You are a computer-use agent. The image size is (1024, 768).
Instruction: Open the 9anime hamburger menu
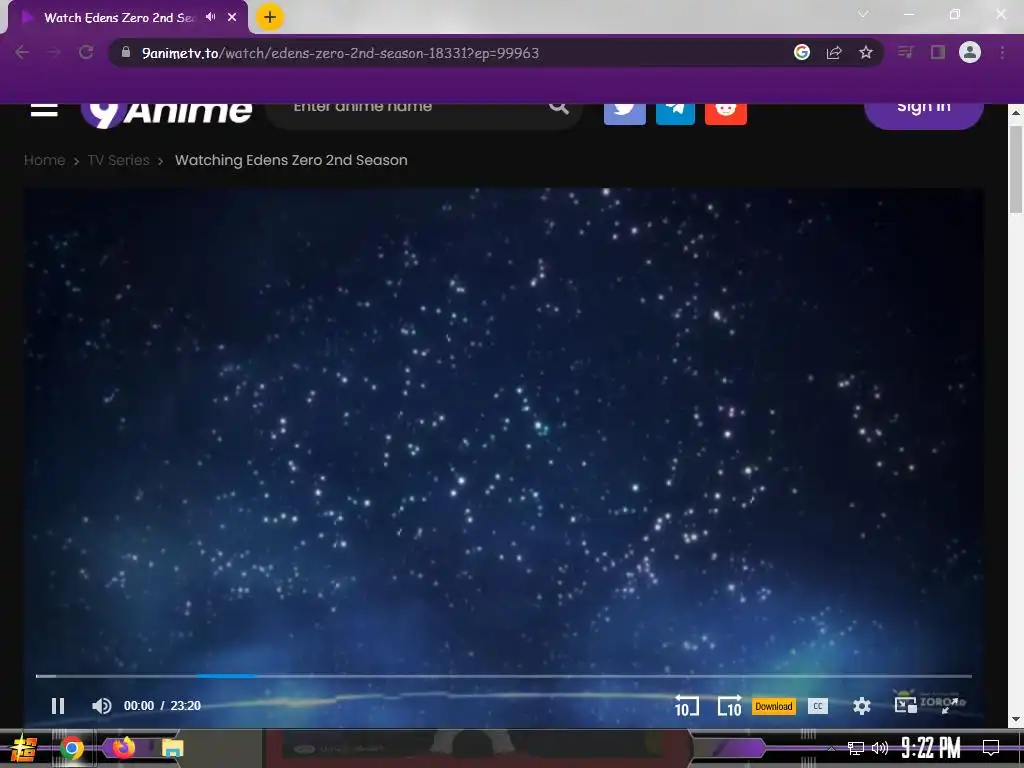pyautogui.click(x=44, y=110)
